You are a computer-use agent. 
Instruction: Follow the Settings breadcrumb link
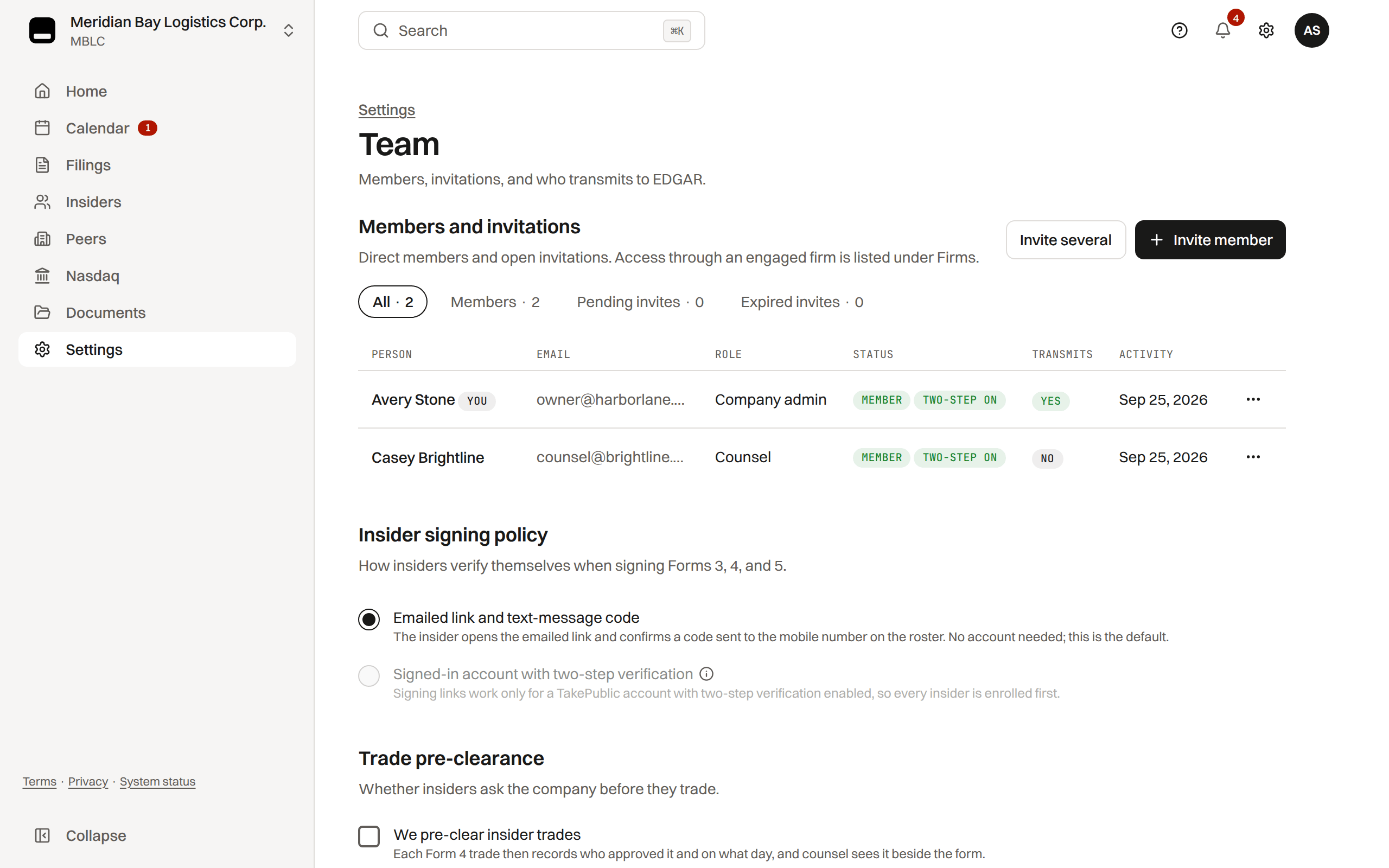coord(386,110)
